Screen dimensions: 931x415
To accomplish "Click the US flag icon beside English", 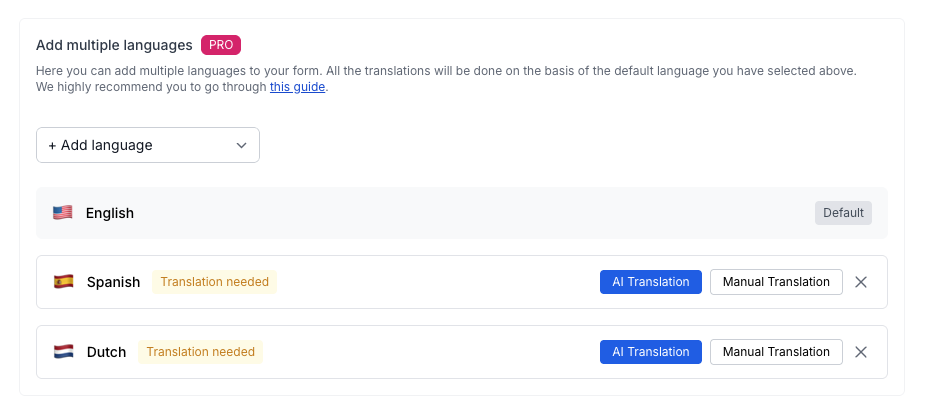I will coord(63,213).
